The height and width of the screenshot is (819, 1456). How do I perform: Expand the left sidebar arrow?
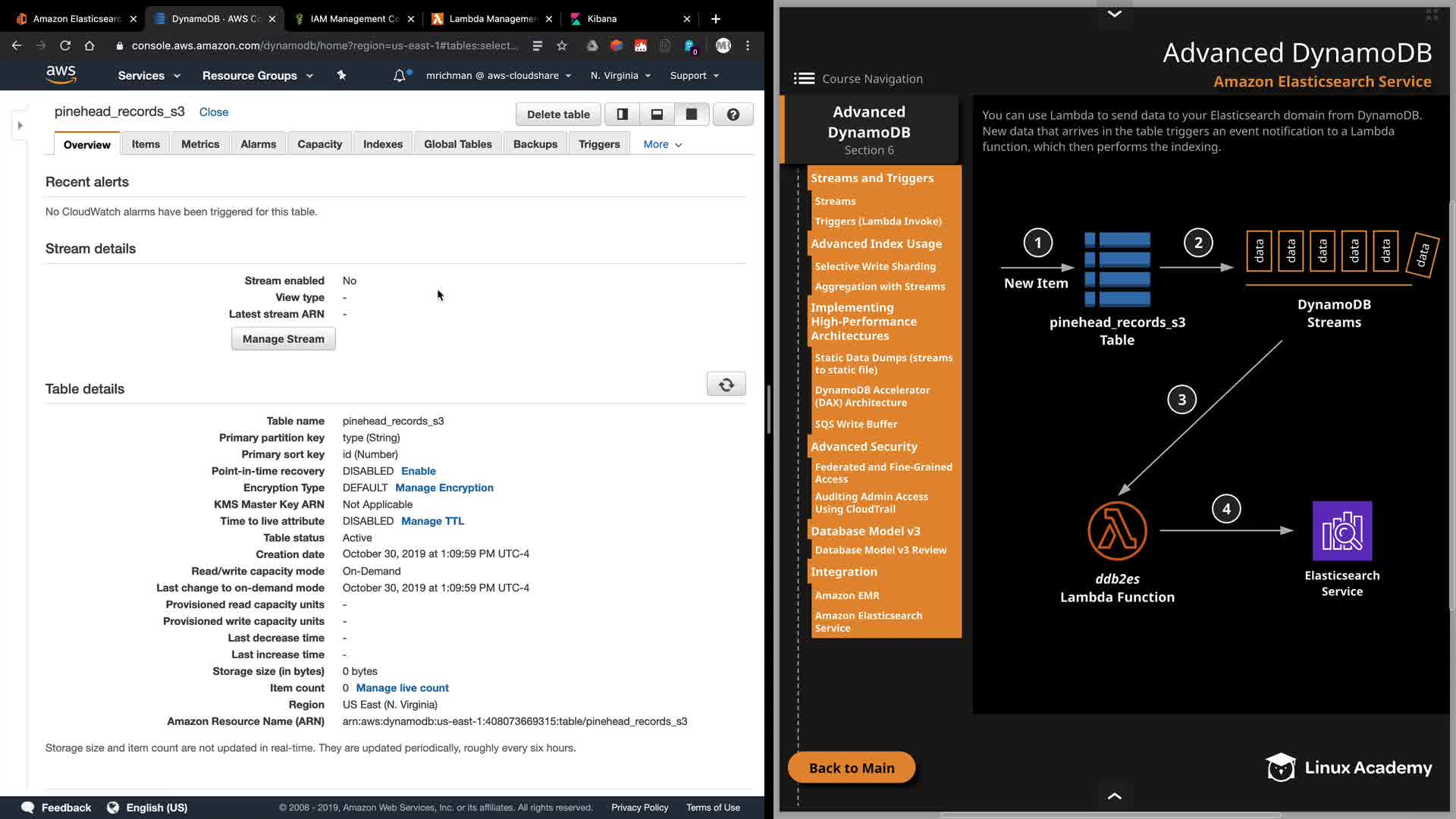(x=20, y=125)
